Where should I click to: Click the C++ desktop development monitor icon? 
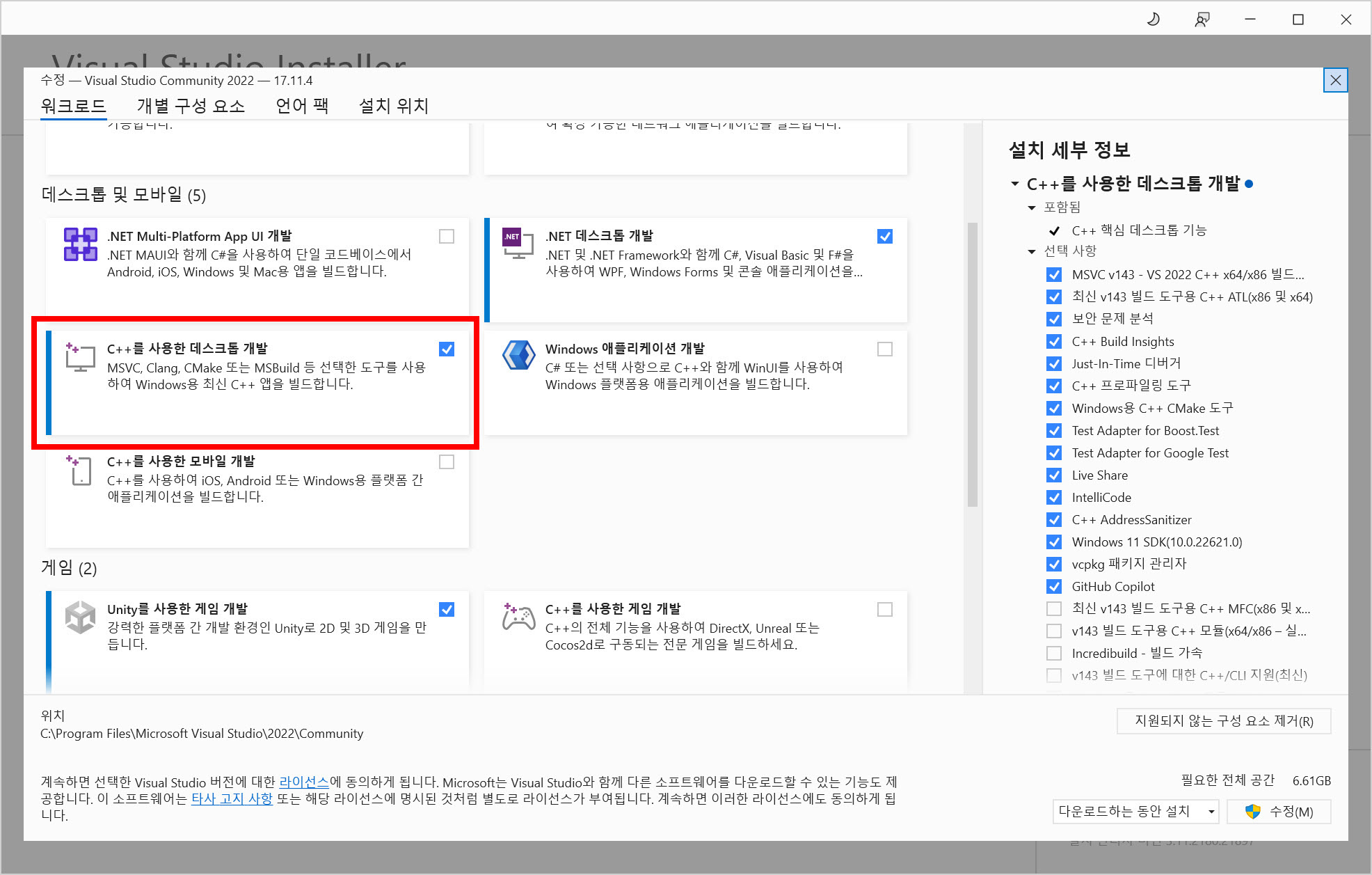[80, 357]
